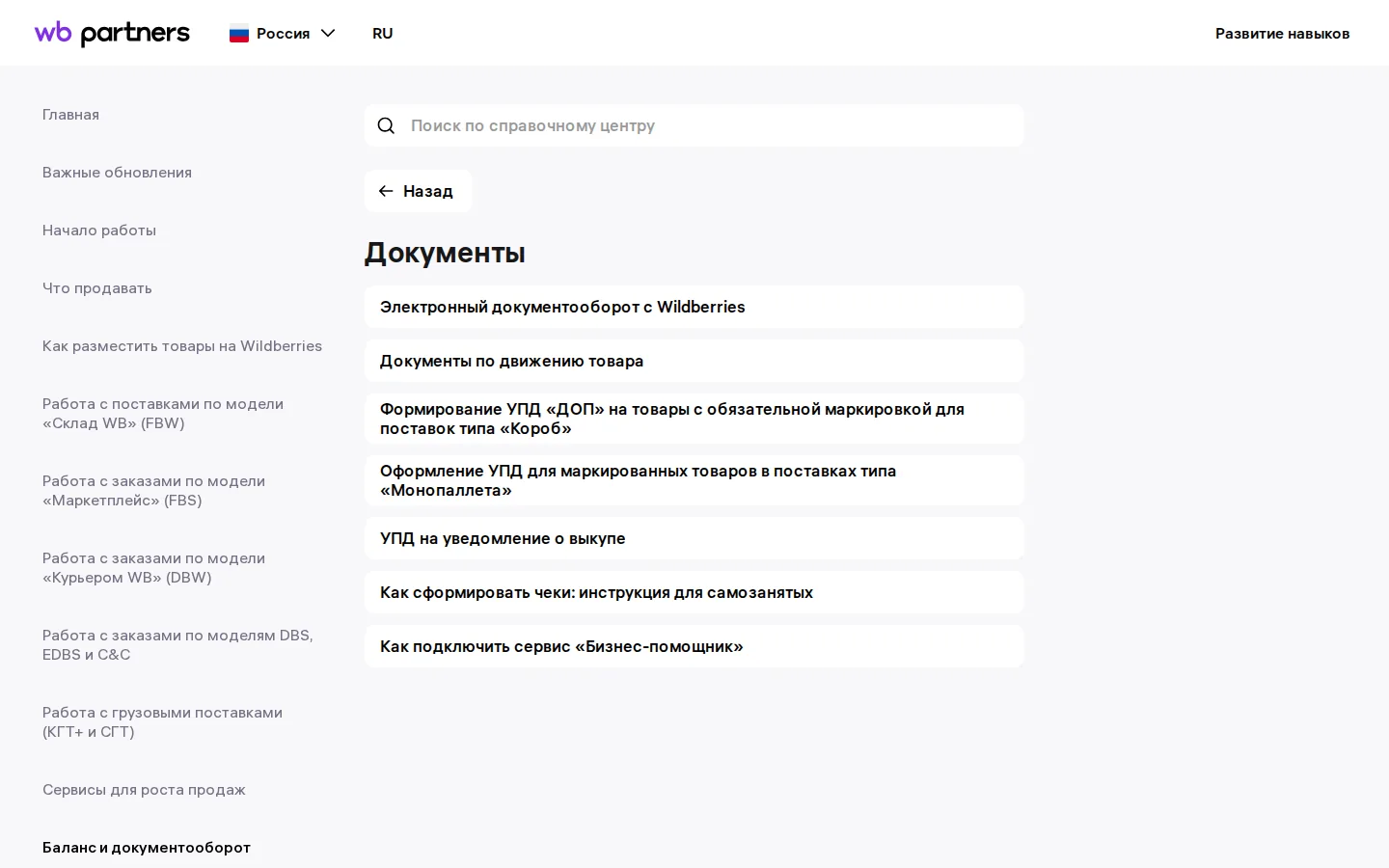Open Развитие навыков link
This screenshot has height=868, width=1389.
(1282, 34)
